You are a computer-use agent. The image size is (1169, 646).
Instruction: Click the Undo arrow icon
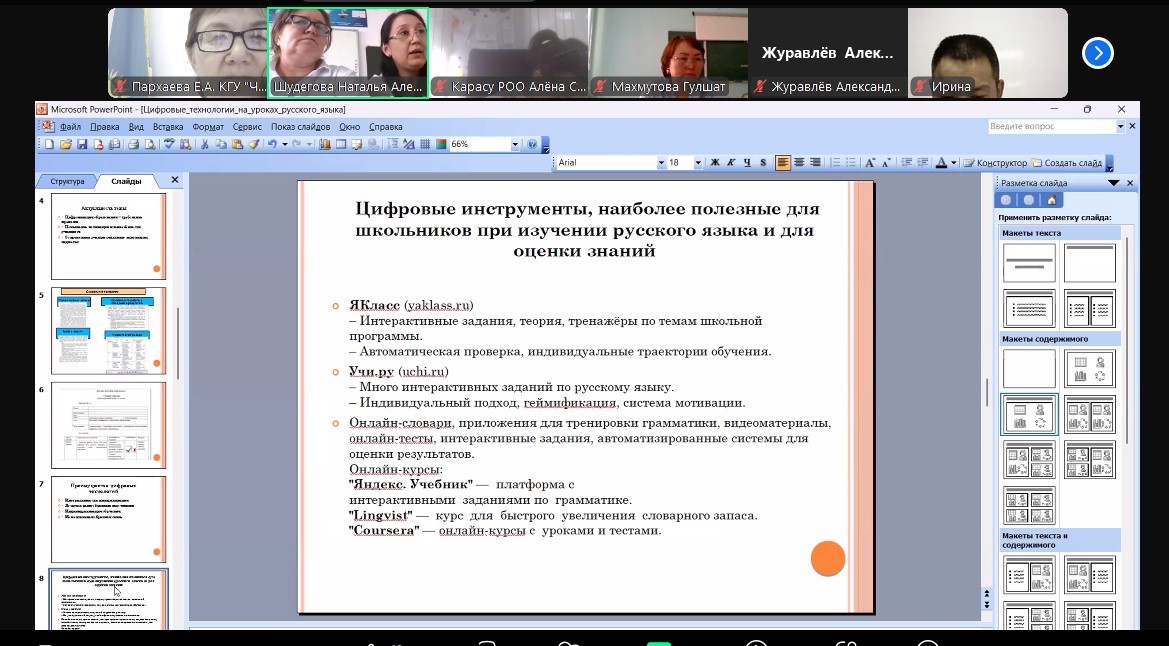pyautogui.click(x=271, y=145)
